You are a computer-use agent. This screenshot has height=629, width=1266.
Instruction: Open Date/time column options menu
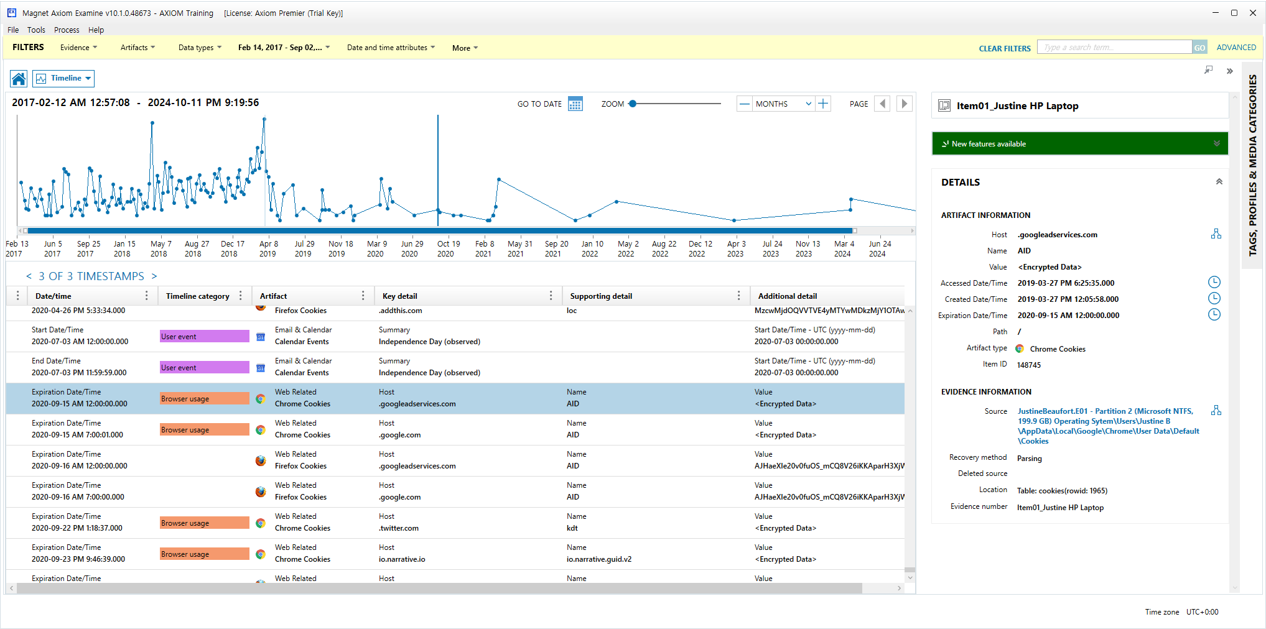click(x=146, y=296)
